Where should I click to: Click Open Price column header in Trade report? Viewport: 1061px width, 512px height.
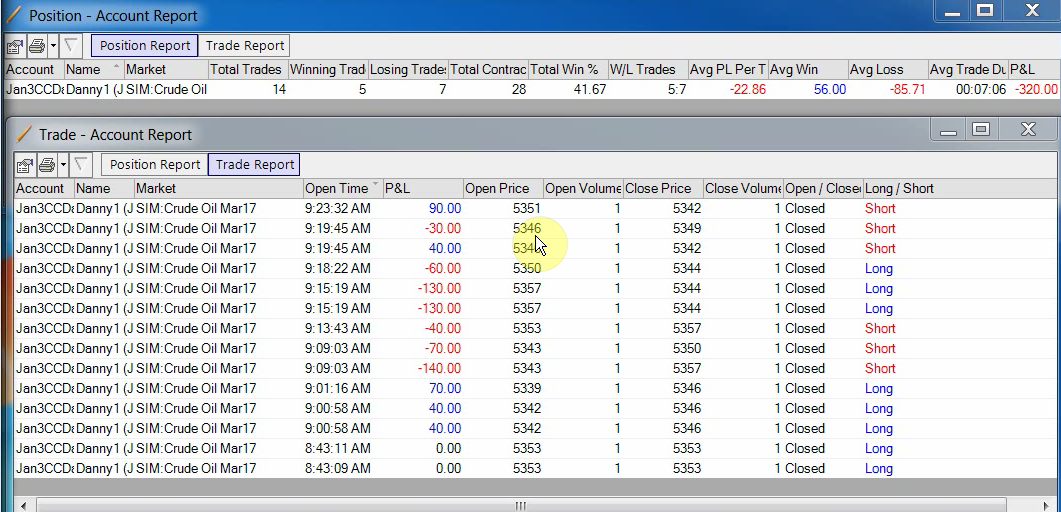[x=503, y=189]
